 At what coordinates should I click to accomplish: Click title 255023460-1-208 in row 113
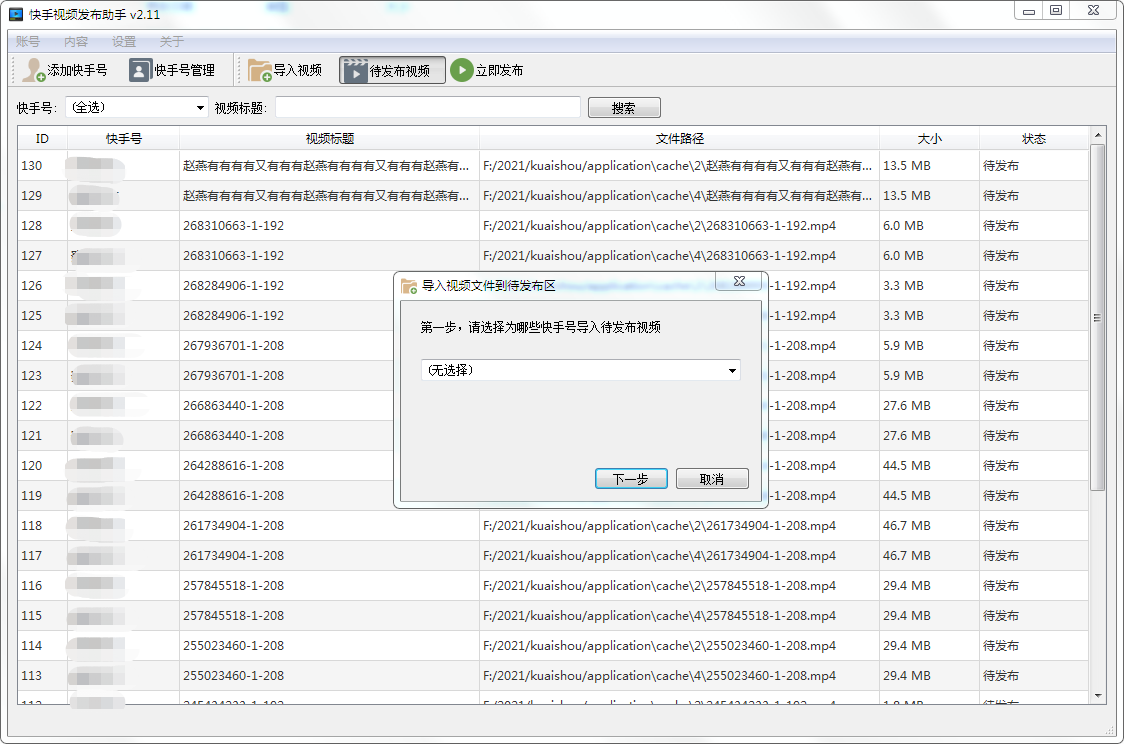pos(233,676)
